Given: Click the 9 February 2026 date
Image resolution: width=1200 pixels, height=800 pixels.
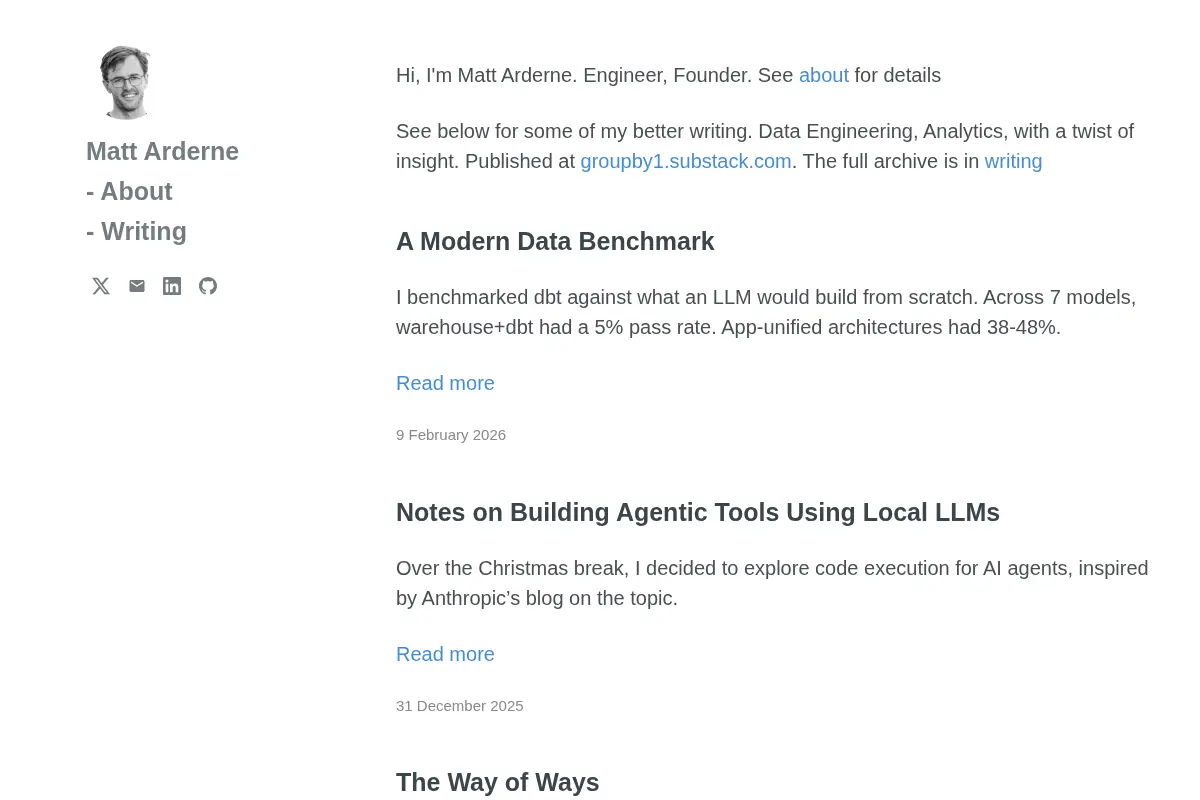Looking at the screenshot, I should click(451, 435).
